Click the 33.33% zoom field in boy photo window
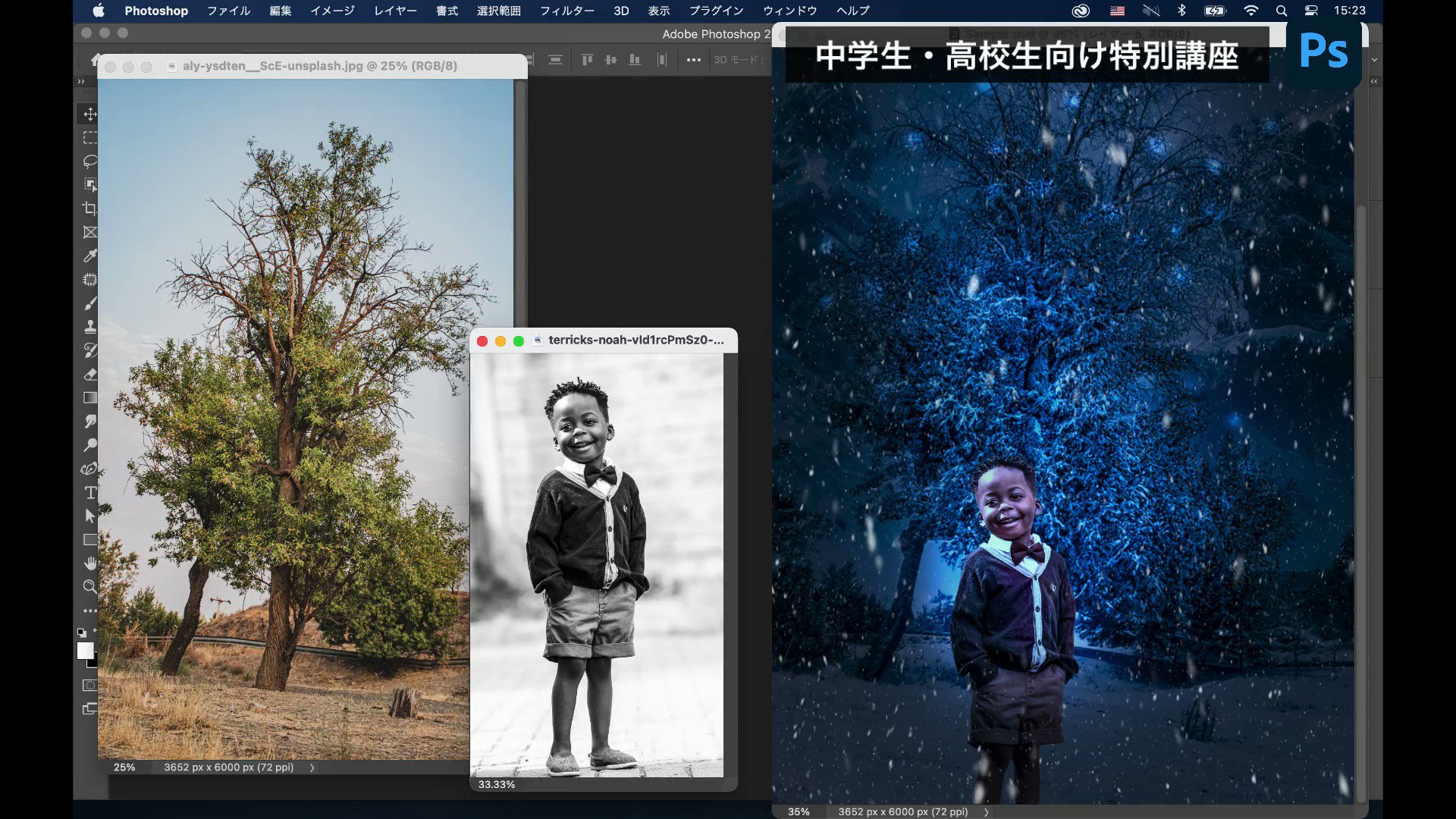Viewport: 1456px width, 819px height. (497, 784)
